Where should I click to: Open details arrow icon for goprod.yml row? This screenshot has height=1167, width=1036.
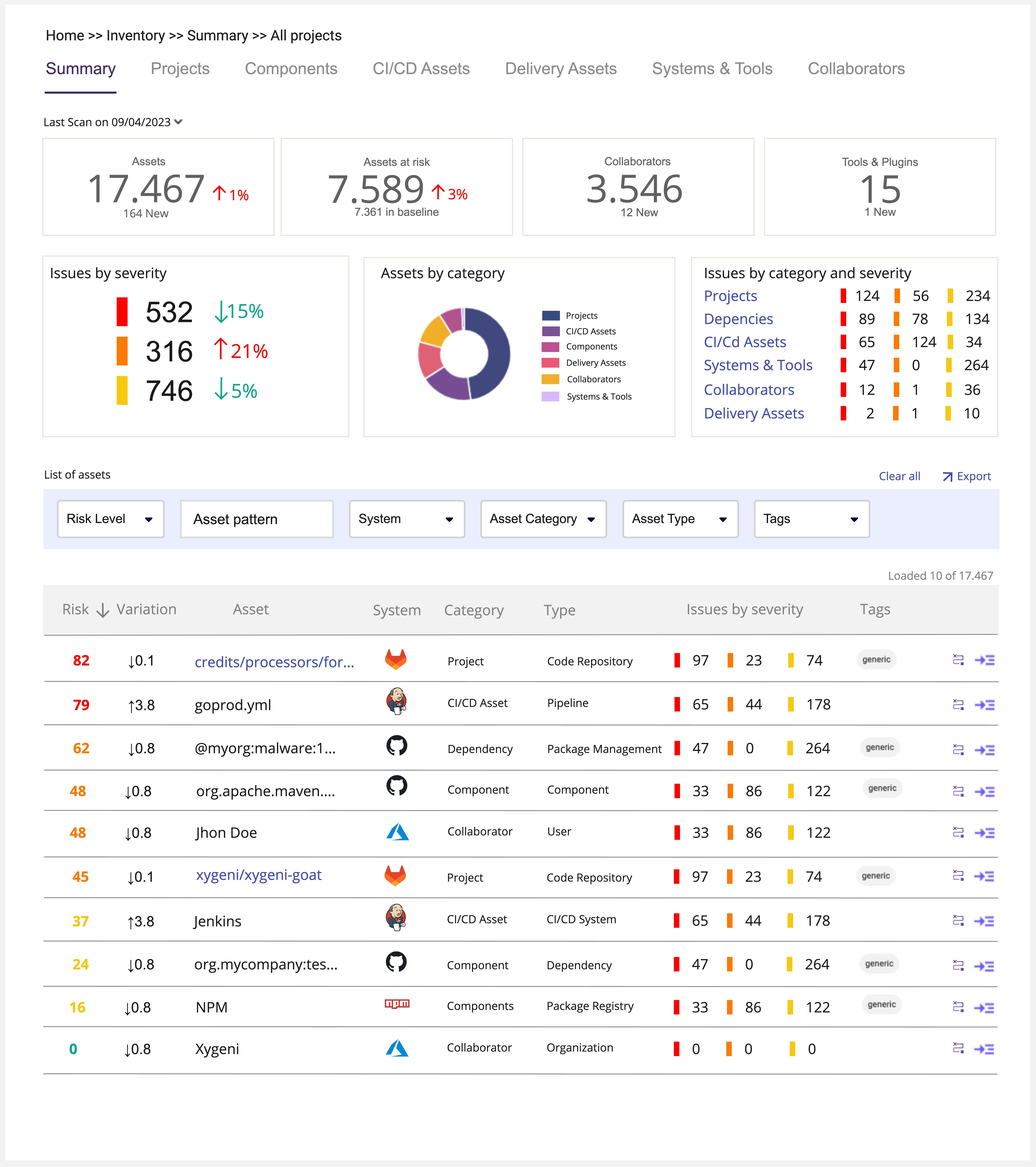click(985, 705)
